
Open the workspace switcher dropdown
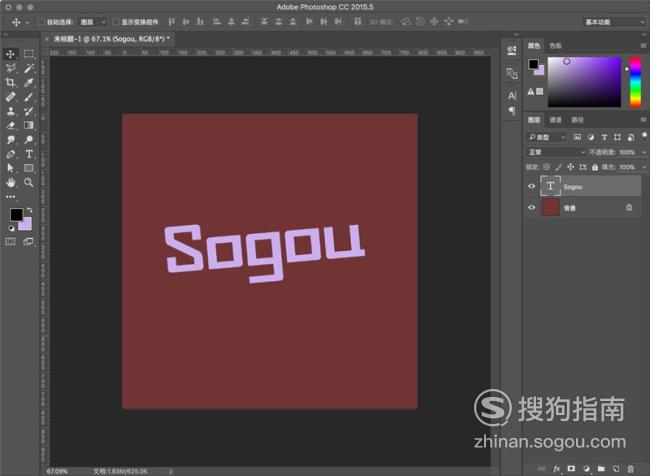[614, 22]
